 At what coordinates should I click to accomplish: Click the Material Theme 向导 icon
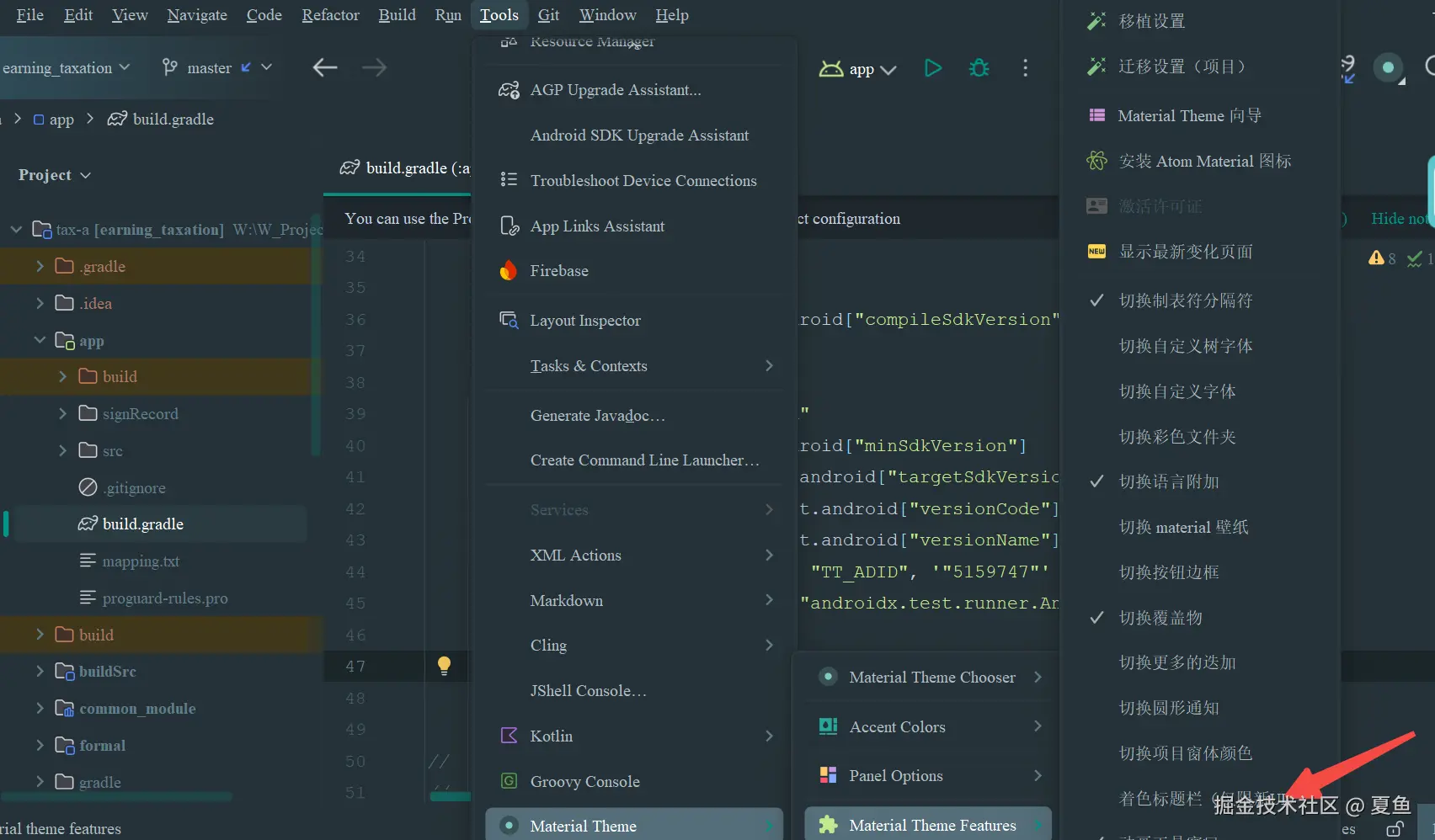click(1096, 115)
